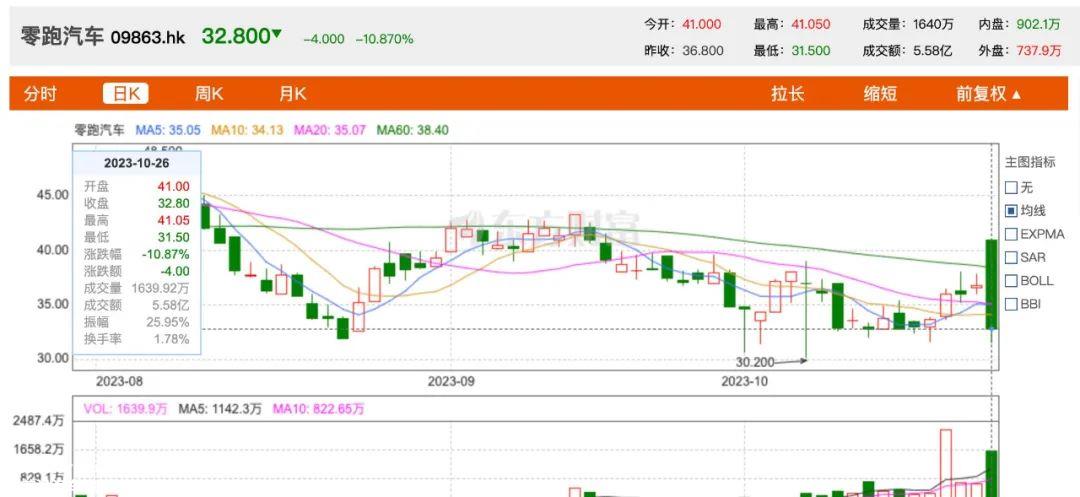Image resolution: width=1080 pixels, height=497 pixels.
Task: Click the last green candlestick on chart
Action: tap(992, 284)
